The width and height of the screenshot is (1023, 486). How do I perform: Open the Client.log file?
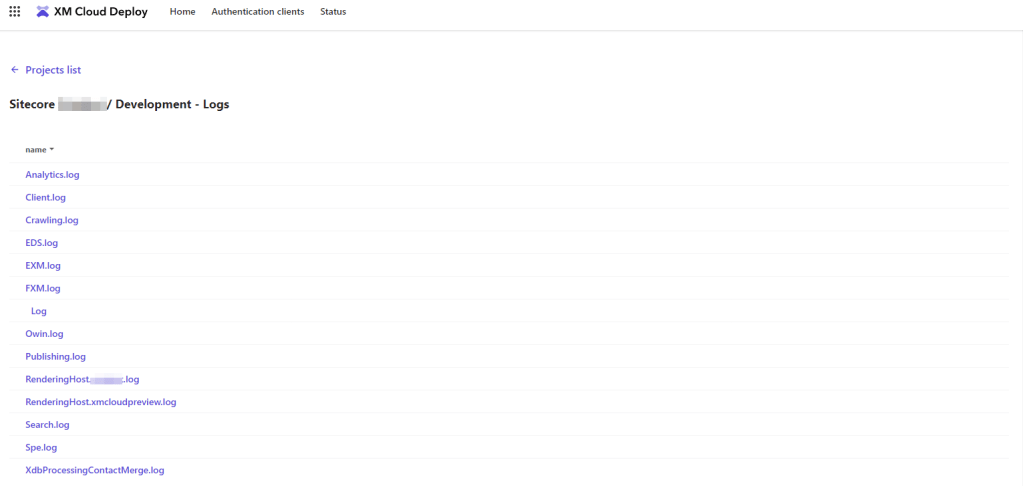[45, 198]
